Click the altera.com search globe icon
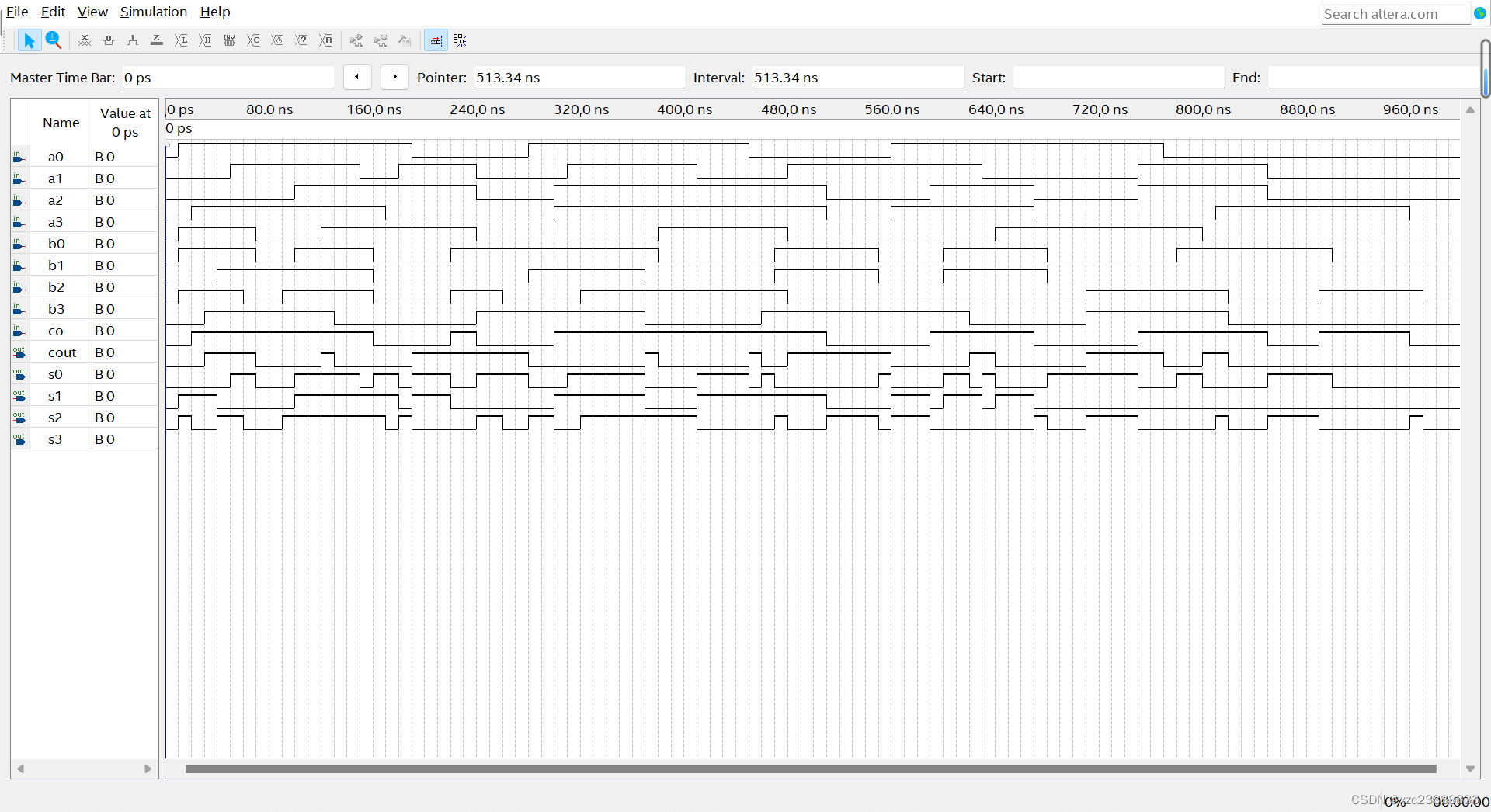 pos(1479,13)
